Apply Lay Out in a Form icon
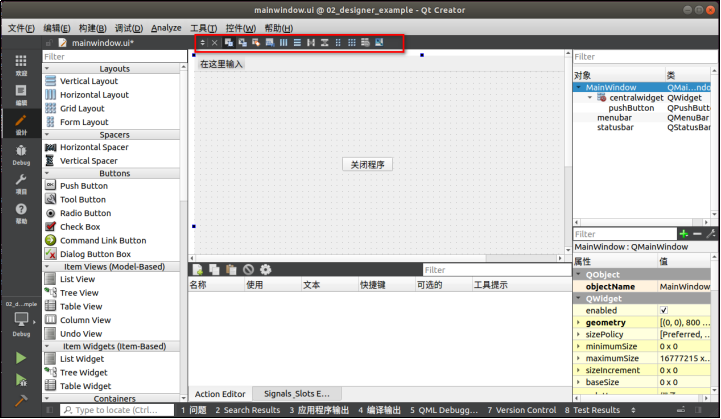 [338, 43]
